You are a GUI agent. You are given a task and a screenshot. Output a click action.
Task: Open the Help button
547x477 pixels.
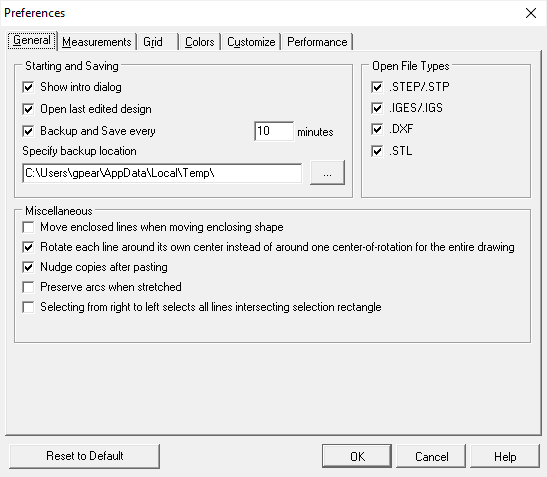click(505, 456)
